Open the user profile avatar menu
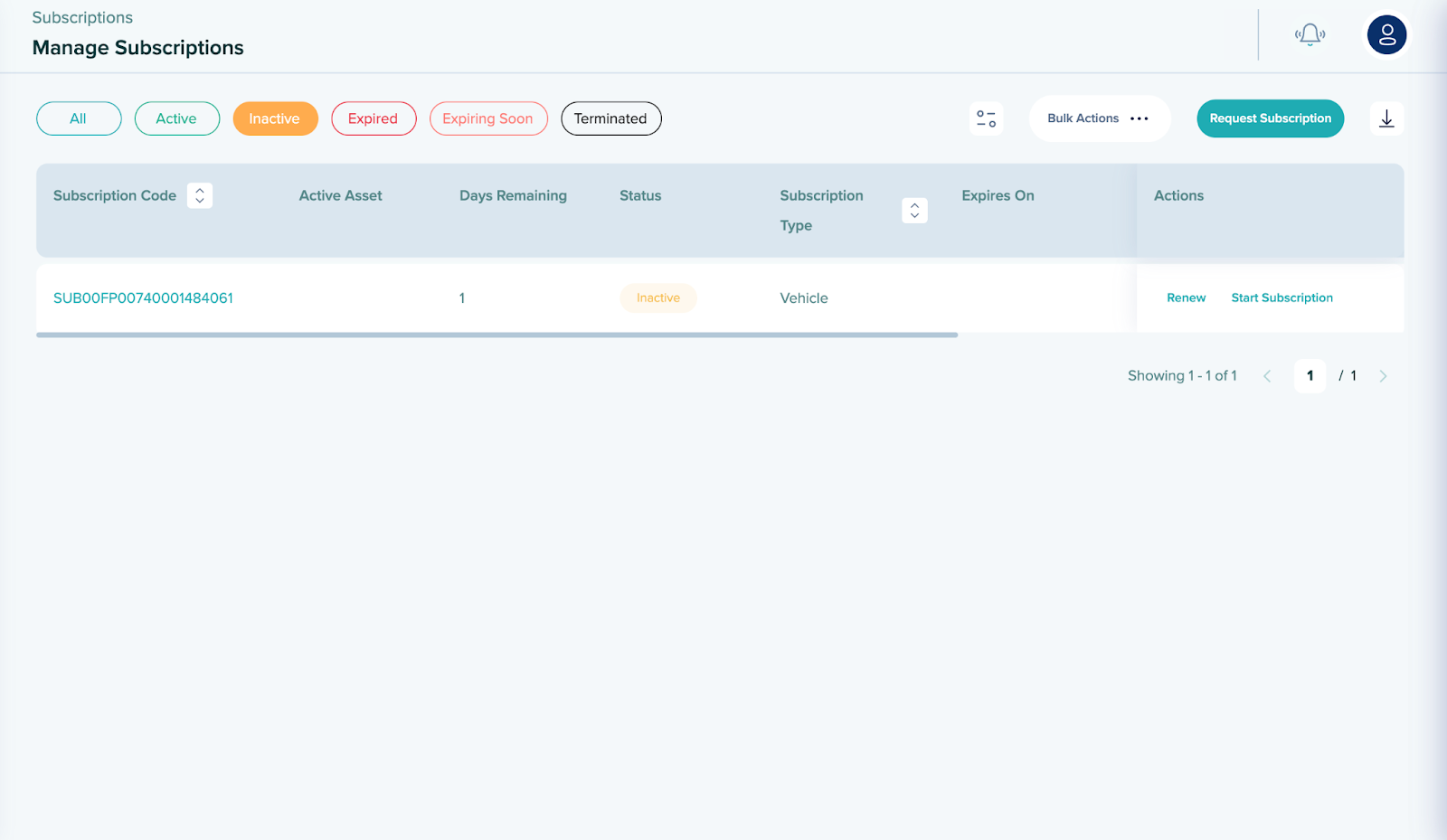1447x840 pixels. click(1386, 35)
